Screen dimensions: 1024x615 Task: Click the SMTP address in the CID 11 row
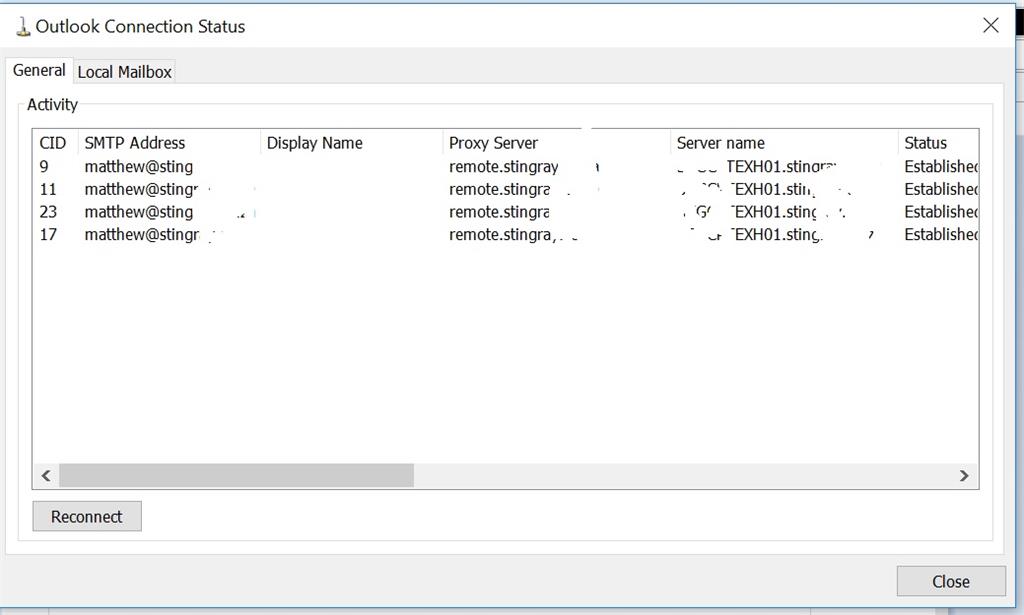[142, 189]
